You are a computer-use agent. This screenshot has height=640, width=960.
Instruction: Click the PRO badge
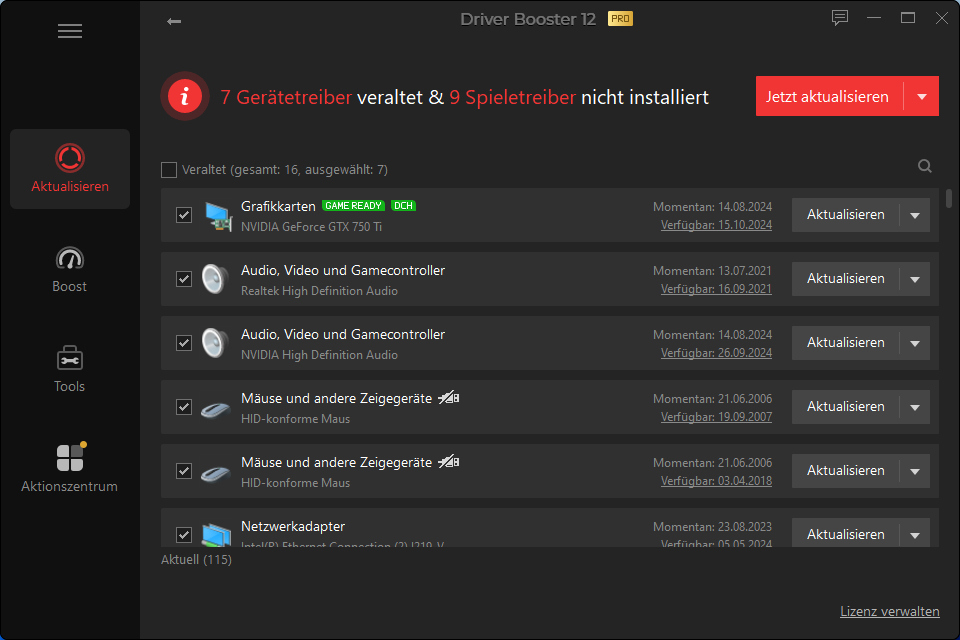pos(620,19)
